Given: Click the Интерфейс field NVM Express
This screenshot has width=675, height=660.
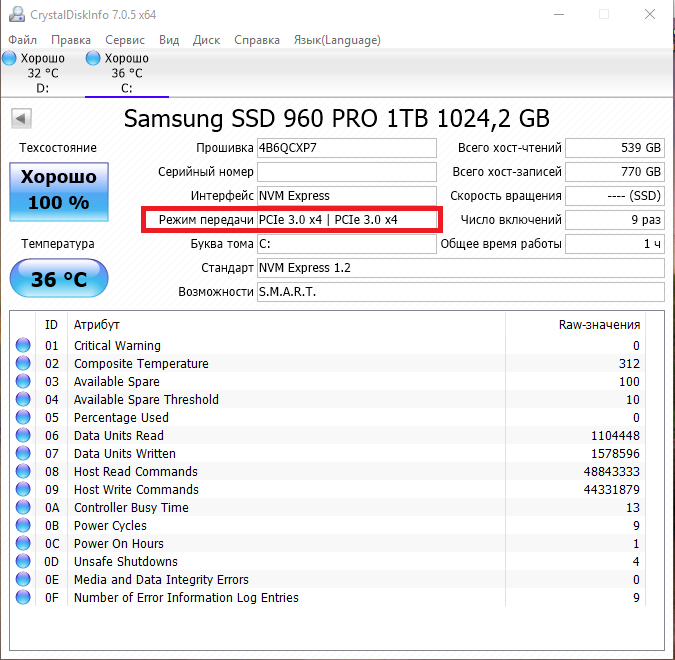Looking at the screenshot, I should point(347,196).
